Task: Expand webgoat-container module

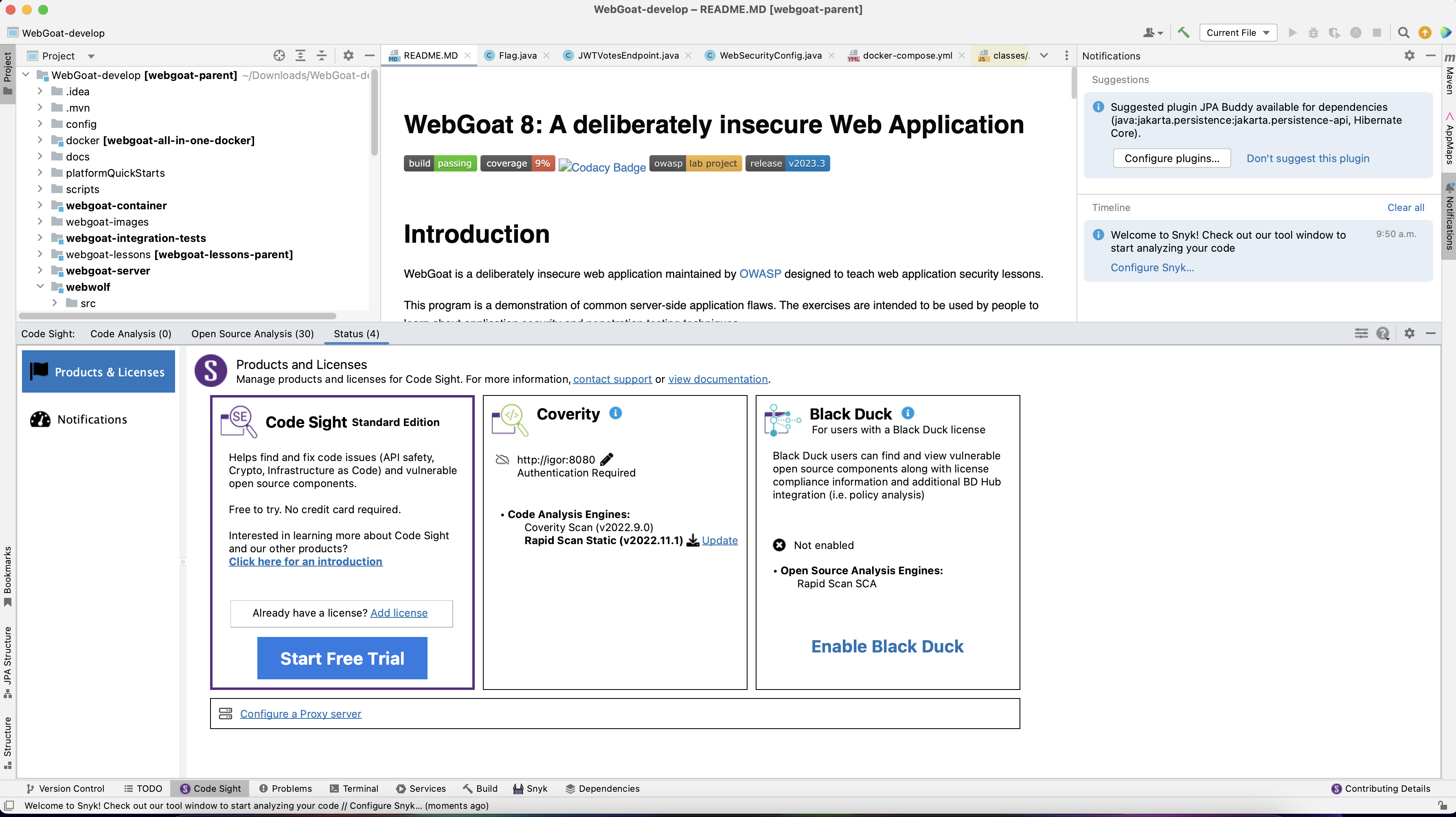Action: pos(39,205)
